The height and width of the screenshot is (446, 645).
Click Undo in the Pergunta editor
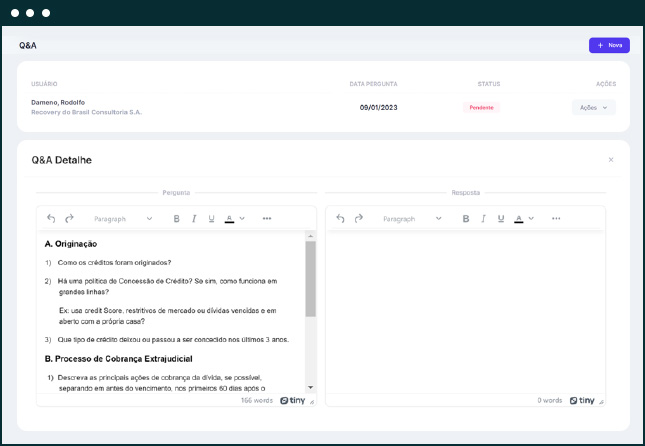tap(51, 218)
